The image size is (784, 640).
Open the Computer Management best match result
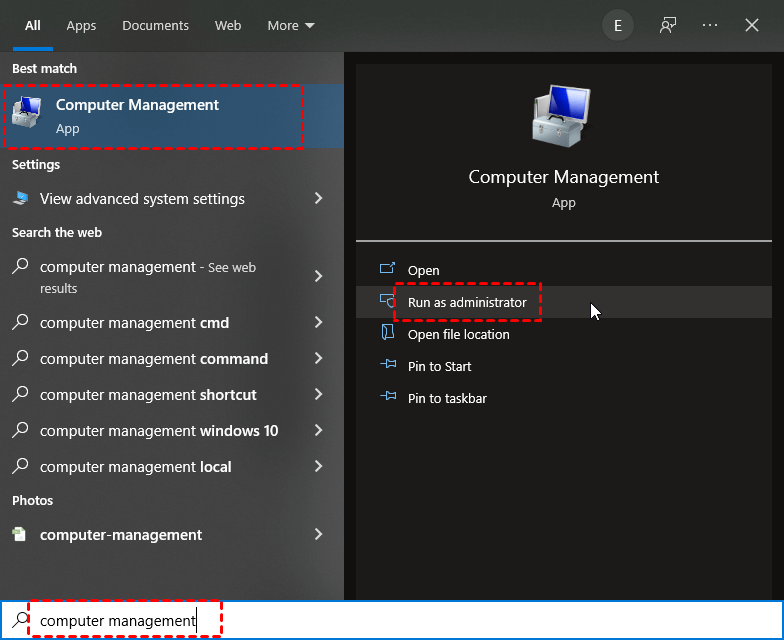tap(172, 116)
